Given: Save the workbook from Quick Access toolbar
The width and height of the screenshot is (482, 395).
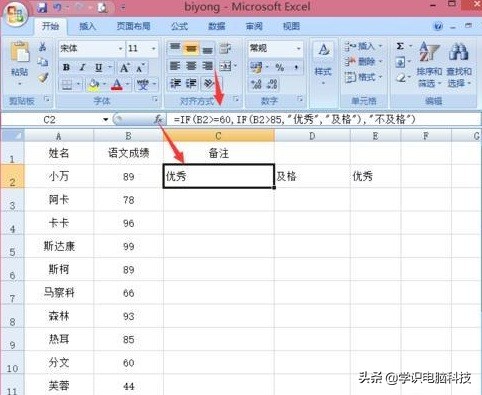Looking at the screenshot, I should tap(42, 7).
